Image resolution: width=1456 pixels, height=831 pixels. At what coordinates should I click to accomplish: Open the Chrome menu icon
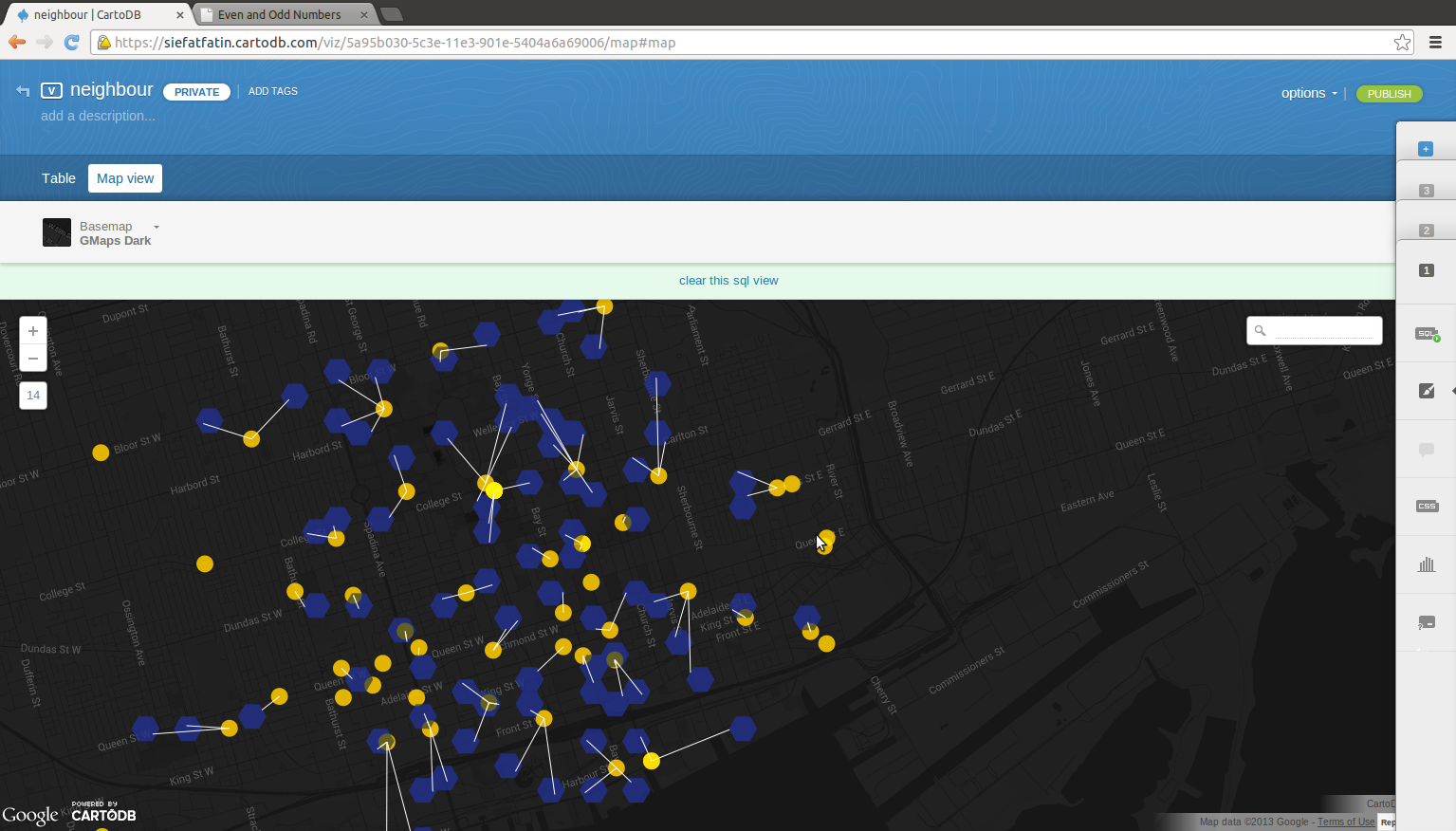tap(1435, 42)
